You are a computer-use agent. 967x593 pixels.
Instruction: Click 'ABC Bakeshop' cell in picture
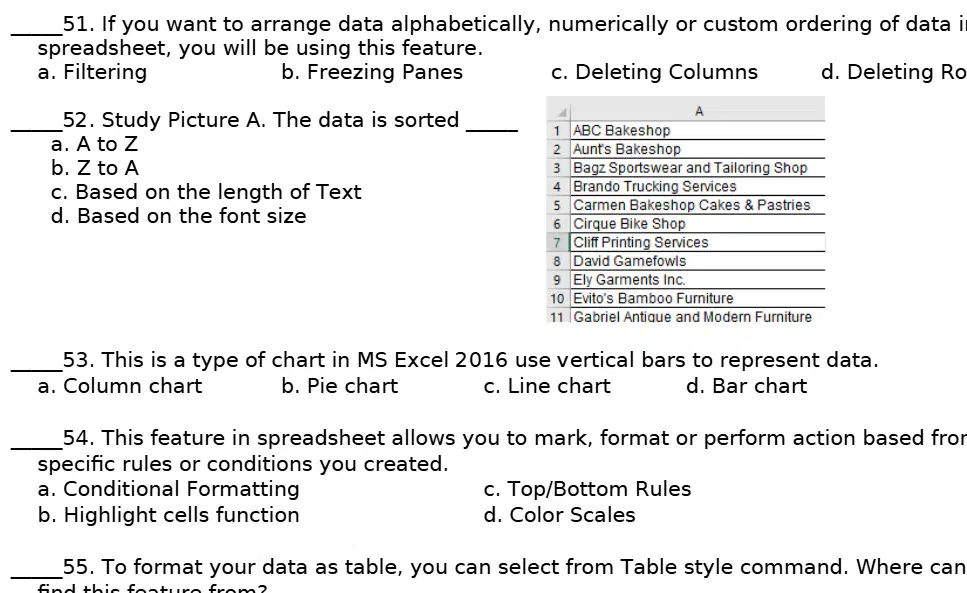pyautogui.click(x=698, y=131)
